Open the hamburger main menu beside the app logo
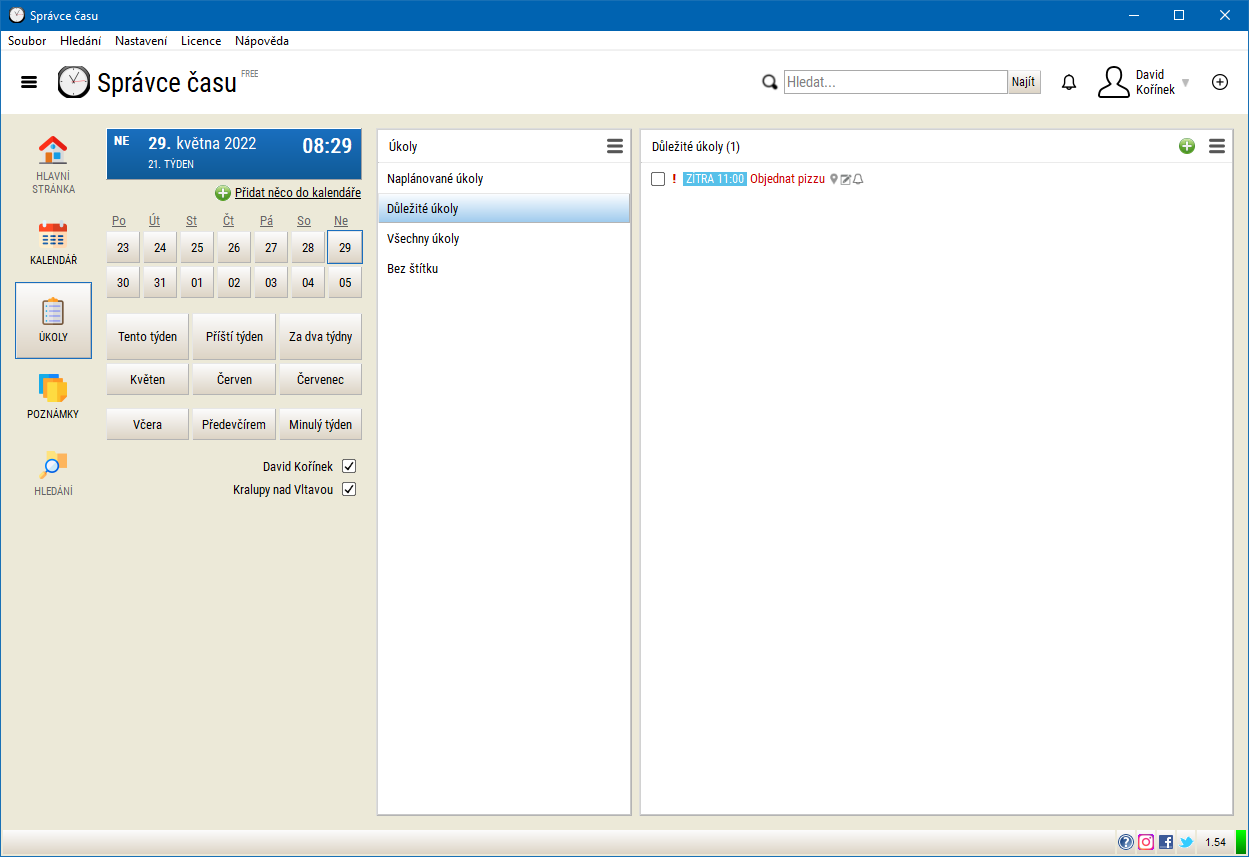 click(x=29, y=82)
